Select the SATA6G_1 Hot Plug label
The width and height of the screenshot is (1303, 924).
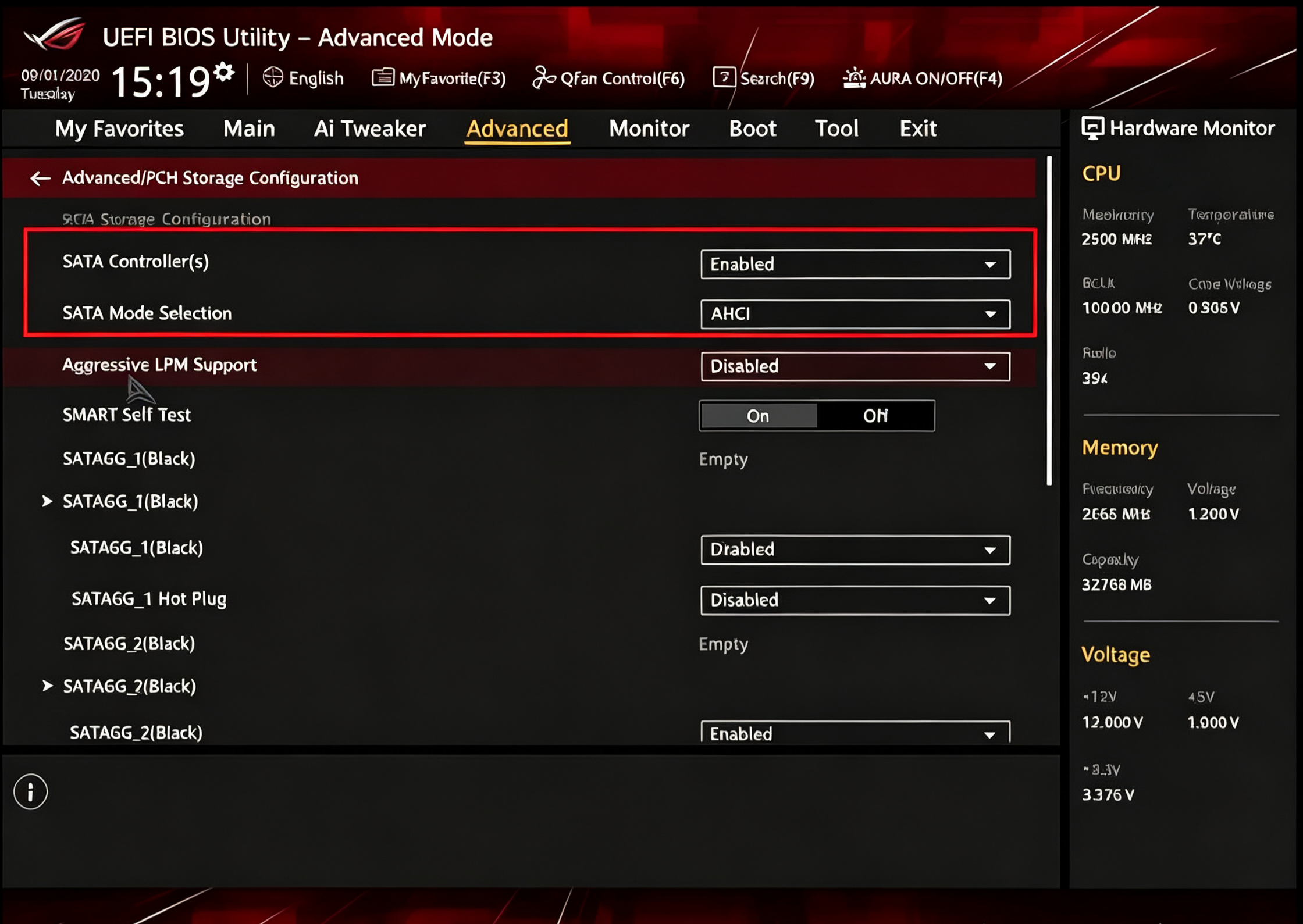pyautogui.click(x=149, y=599)
